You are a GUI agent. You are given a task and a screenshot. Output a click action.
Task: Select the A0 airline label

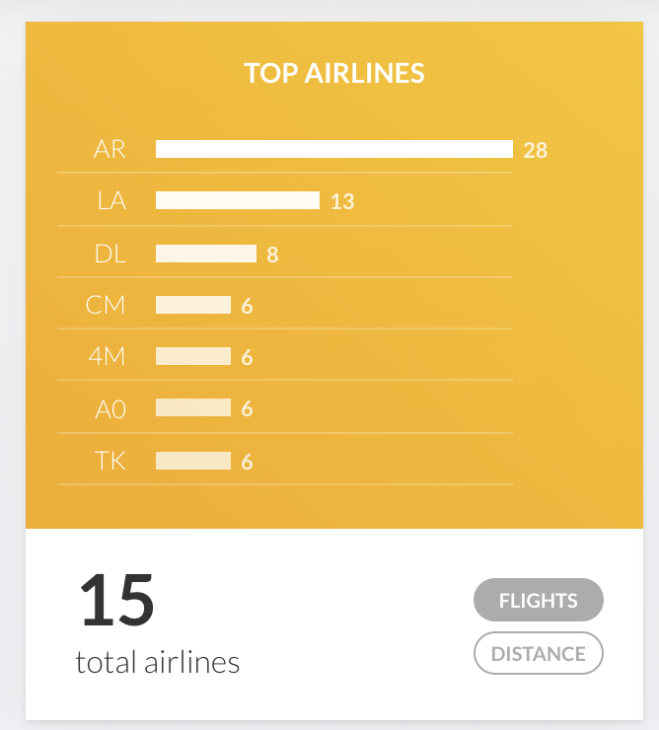110,410
